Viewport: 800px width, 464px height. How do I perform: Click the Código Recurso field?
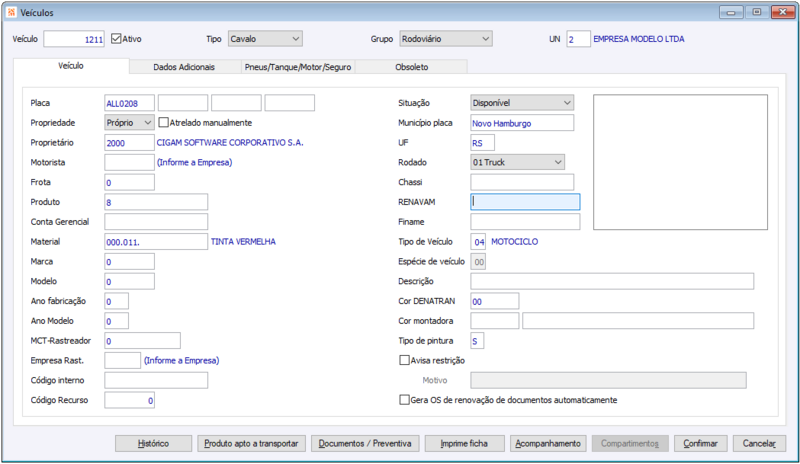[129, 400]
